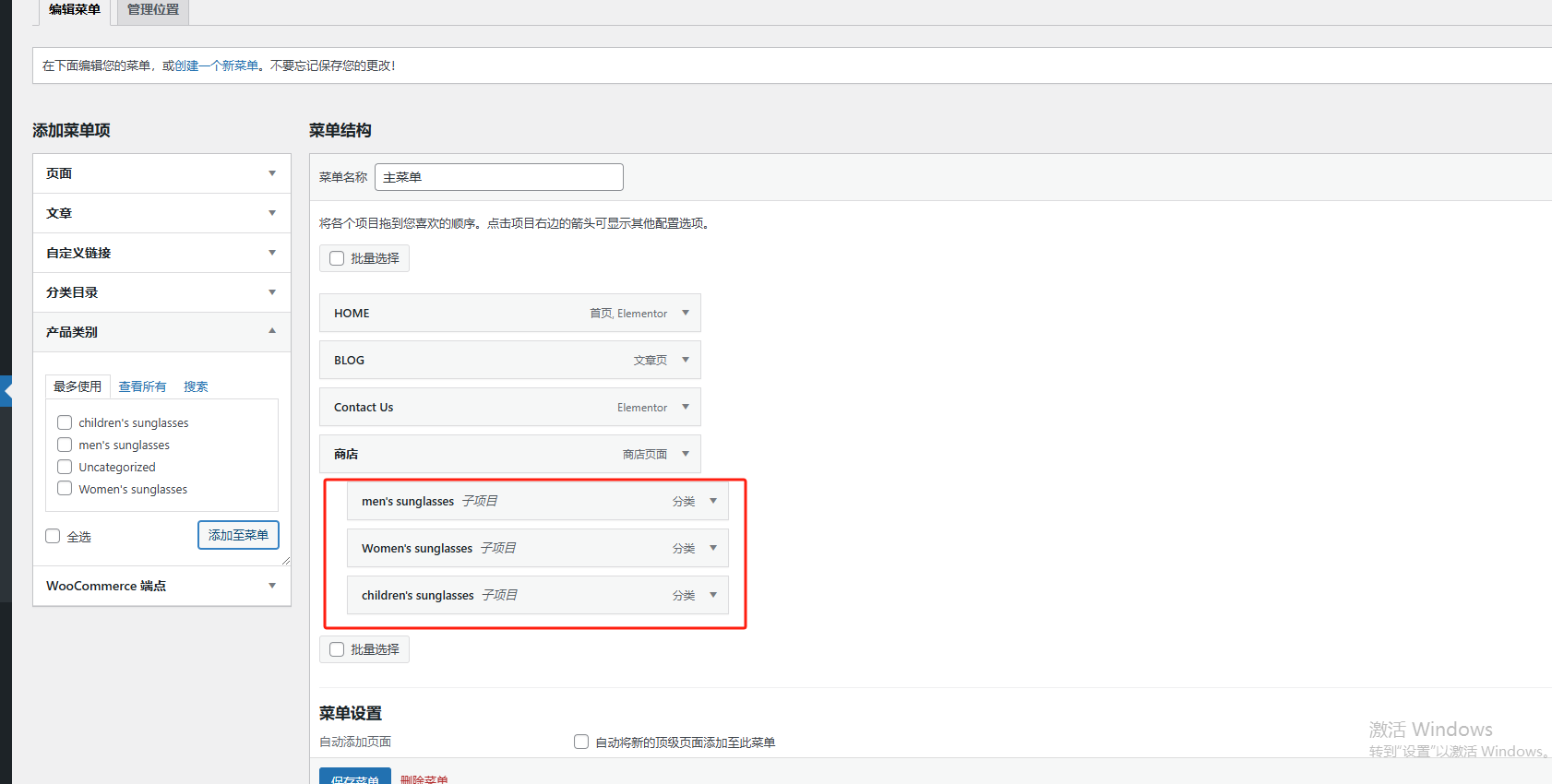Open the 查看所有 tab
1552x784 pixels.
[142, 386]
